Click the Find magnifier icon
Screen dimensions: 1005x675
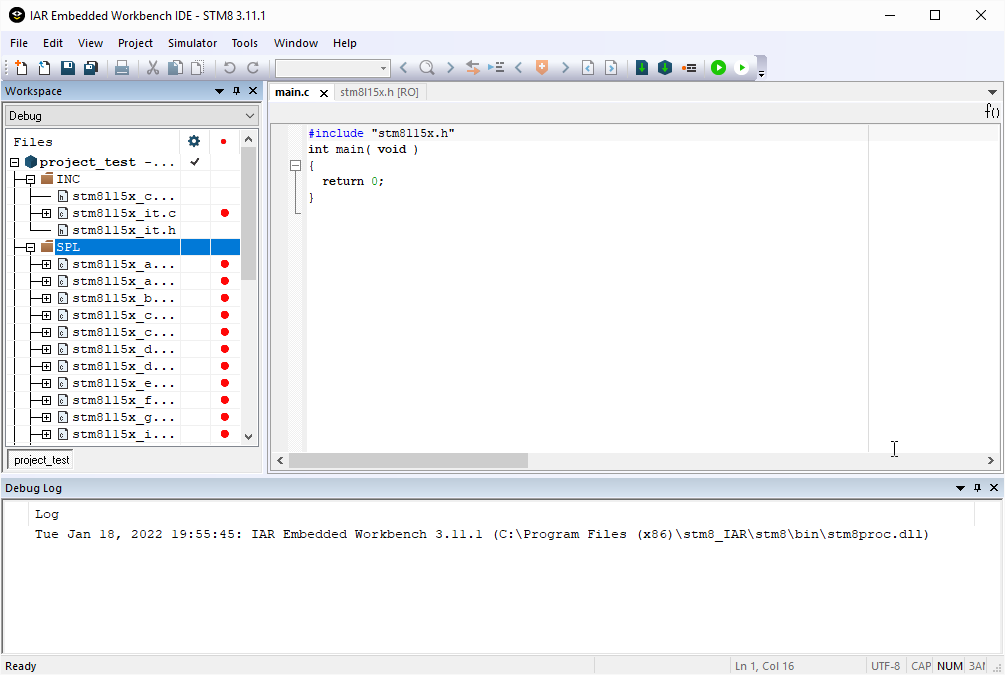426,67
